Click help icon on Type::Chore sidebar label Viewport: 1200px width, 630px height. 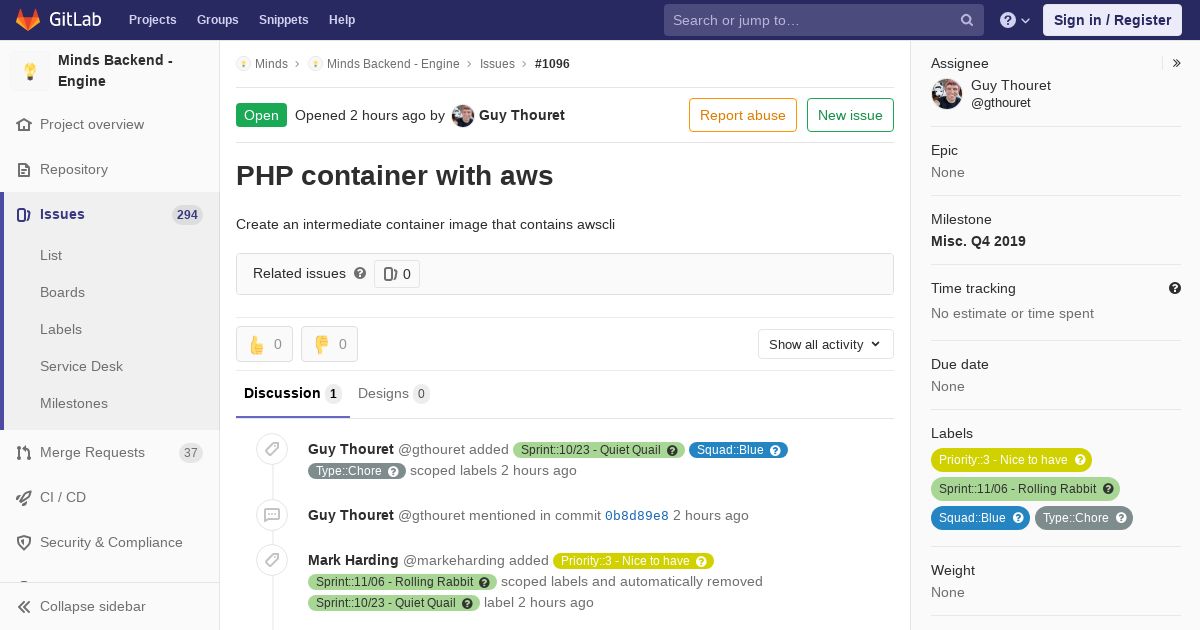point(1121,518)
